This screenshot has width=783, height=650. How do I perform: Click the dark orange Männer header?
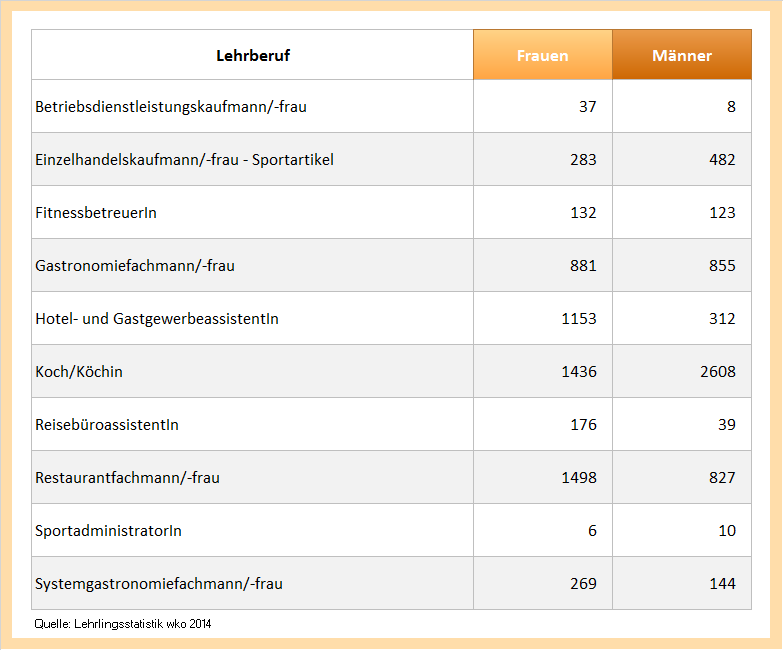coord(682,55)
